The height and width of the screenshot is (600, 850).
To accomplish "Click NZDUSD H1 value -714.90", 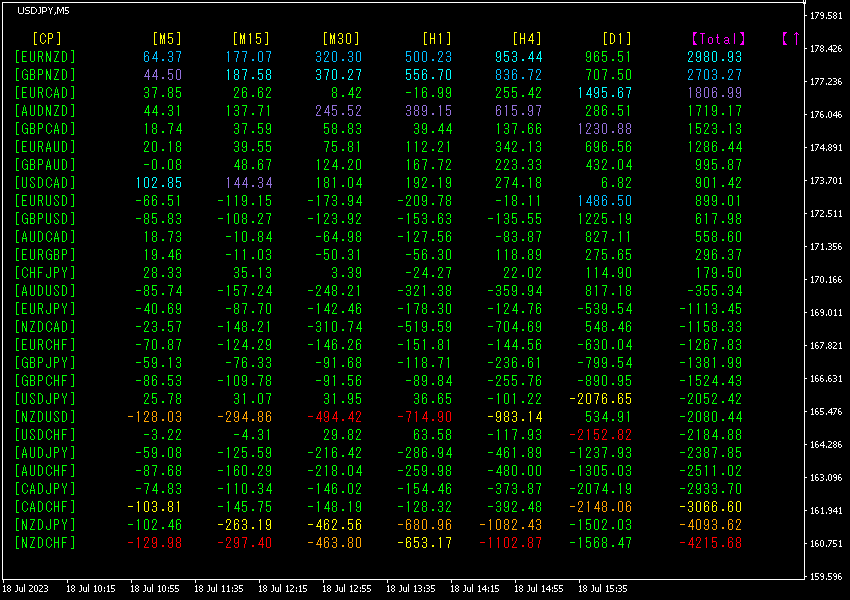I will click(424, 417).
